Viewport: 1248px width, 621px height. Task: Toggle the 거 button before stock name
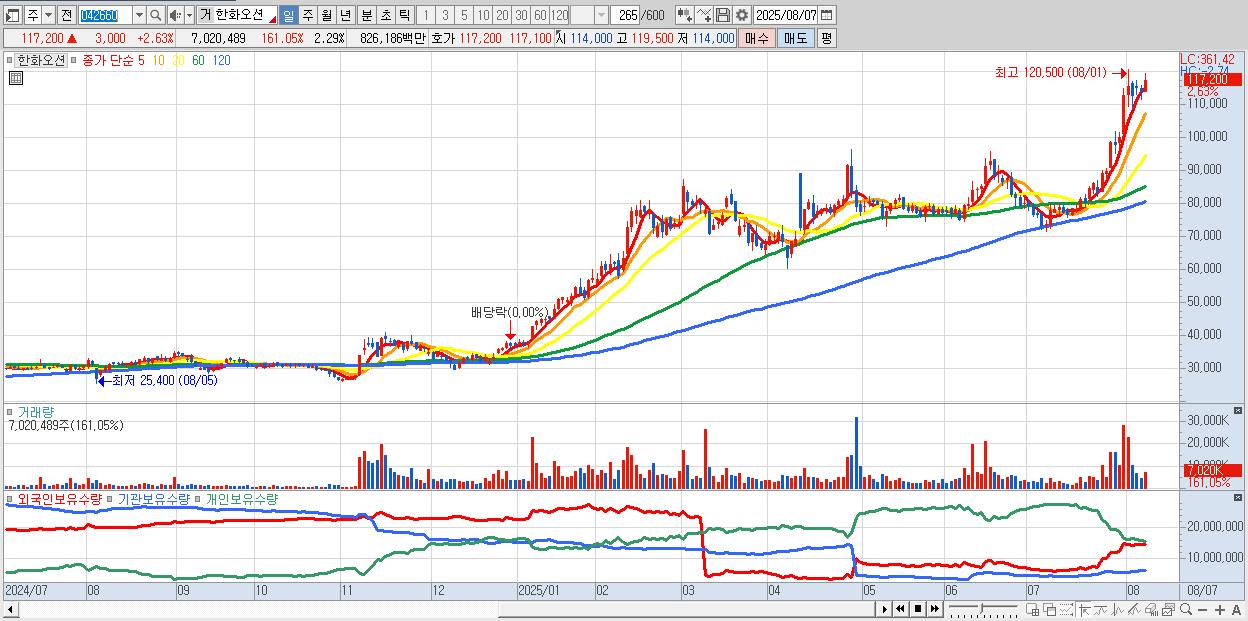pyautogui.click(x=205, y=15)
